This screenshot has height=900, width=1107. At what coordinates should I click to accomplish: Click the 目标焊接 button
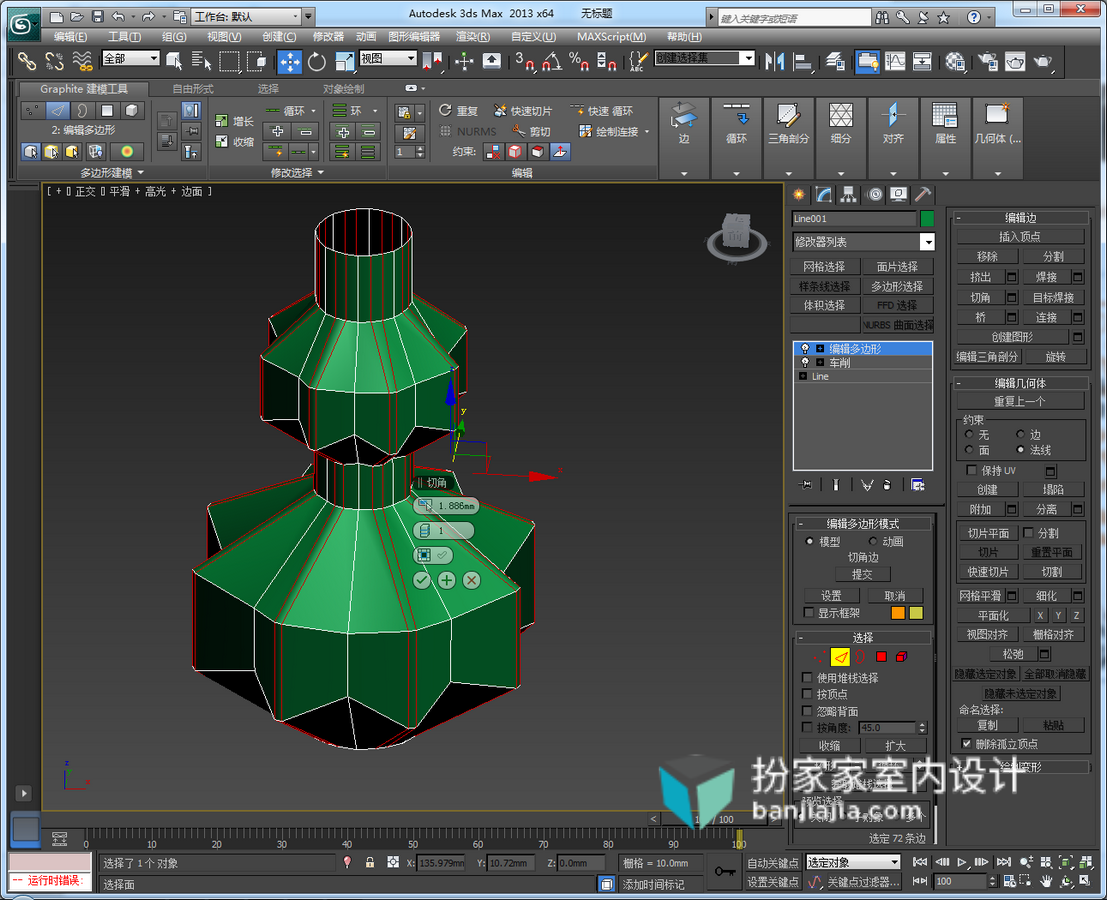1053,298
